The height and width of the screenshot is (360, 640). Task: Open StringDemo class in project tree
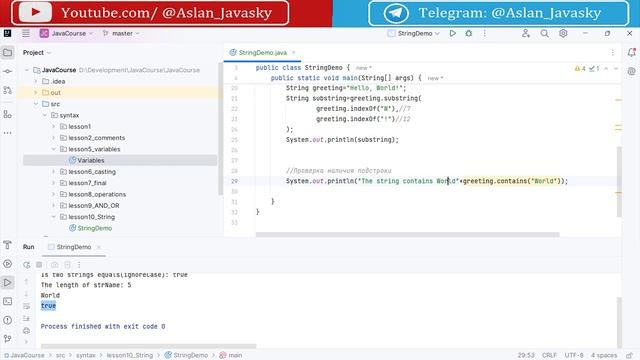click(95, 228)
